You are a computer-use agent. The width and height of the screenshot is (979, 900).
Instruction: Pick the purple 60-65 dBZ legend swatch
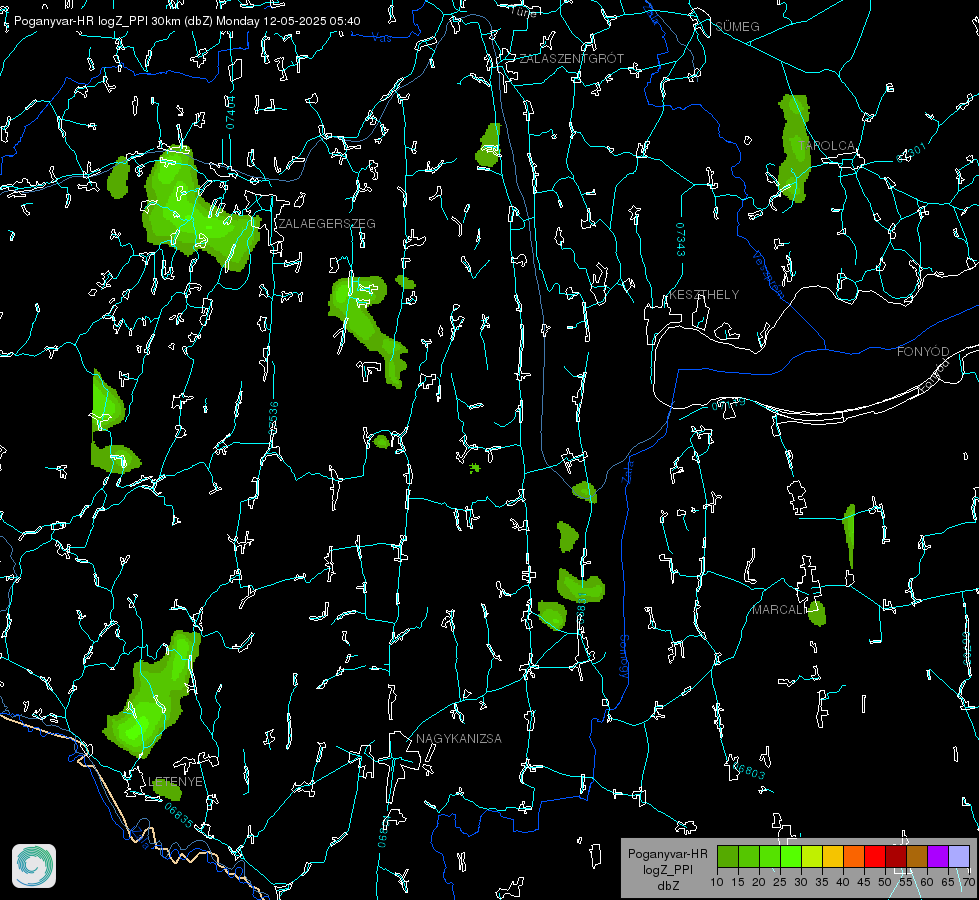click(938, 856)
